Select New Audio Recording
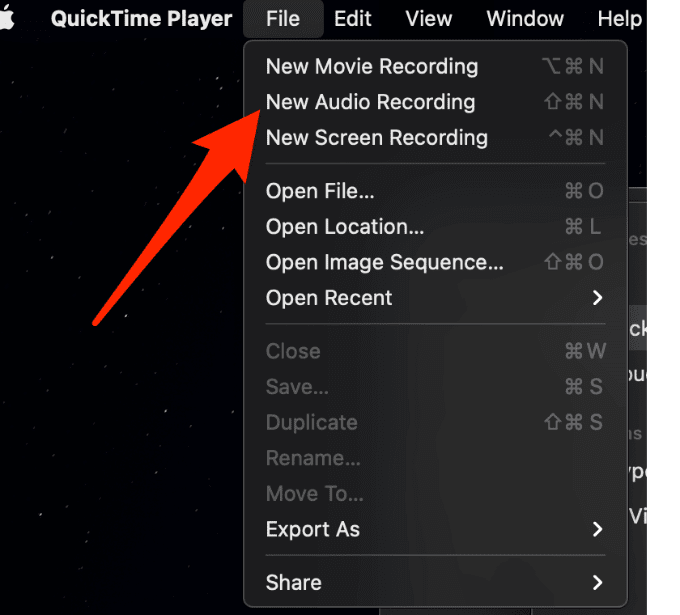The height and width of the screenshot is (615, 680). pos(370,102)
